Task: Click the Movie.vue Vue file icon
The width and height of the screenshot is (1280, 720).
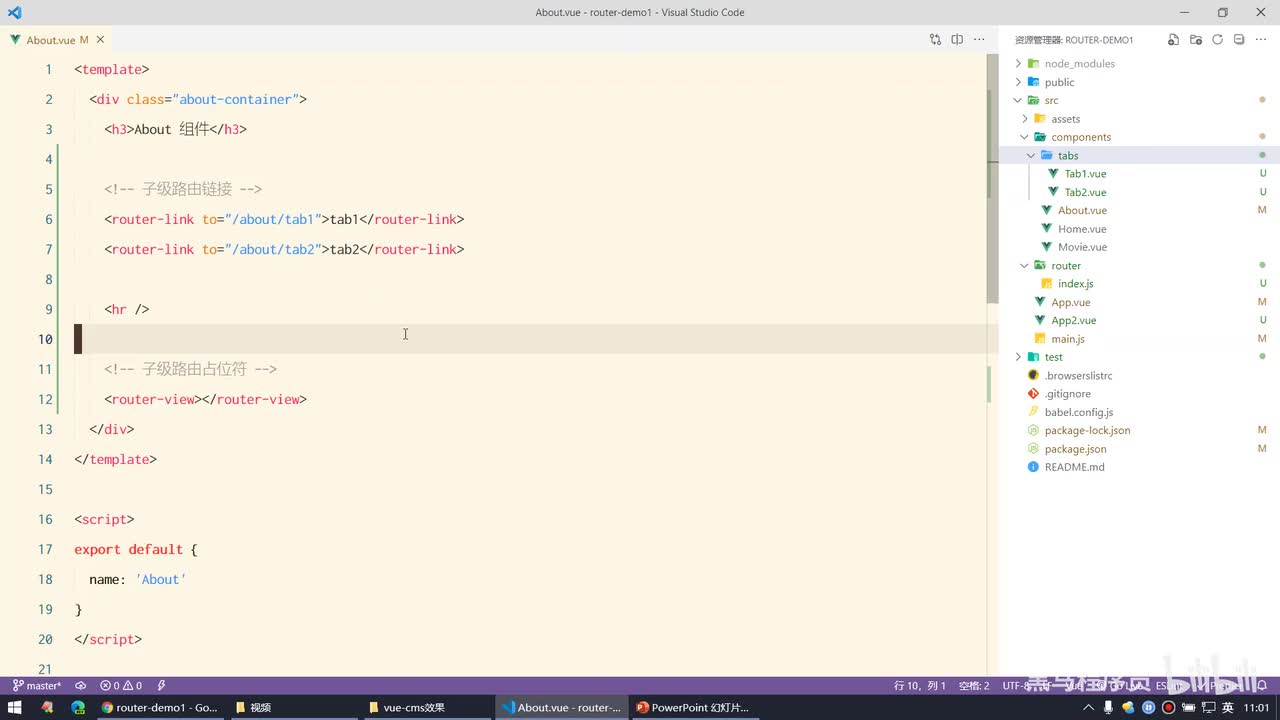Action: (1047, 247)
